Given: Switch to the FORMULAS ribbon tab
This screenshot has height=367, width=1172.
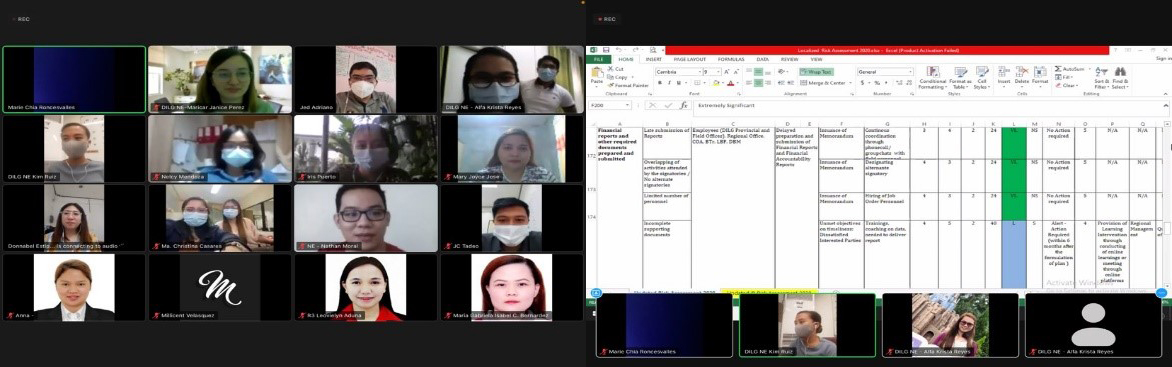Looking at the screenshot, I should [x=731, y=59].
